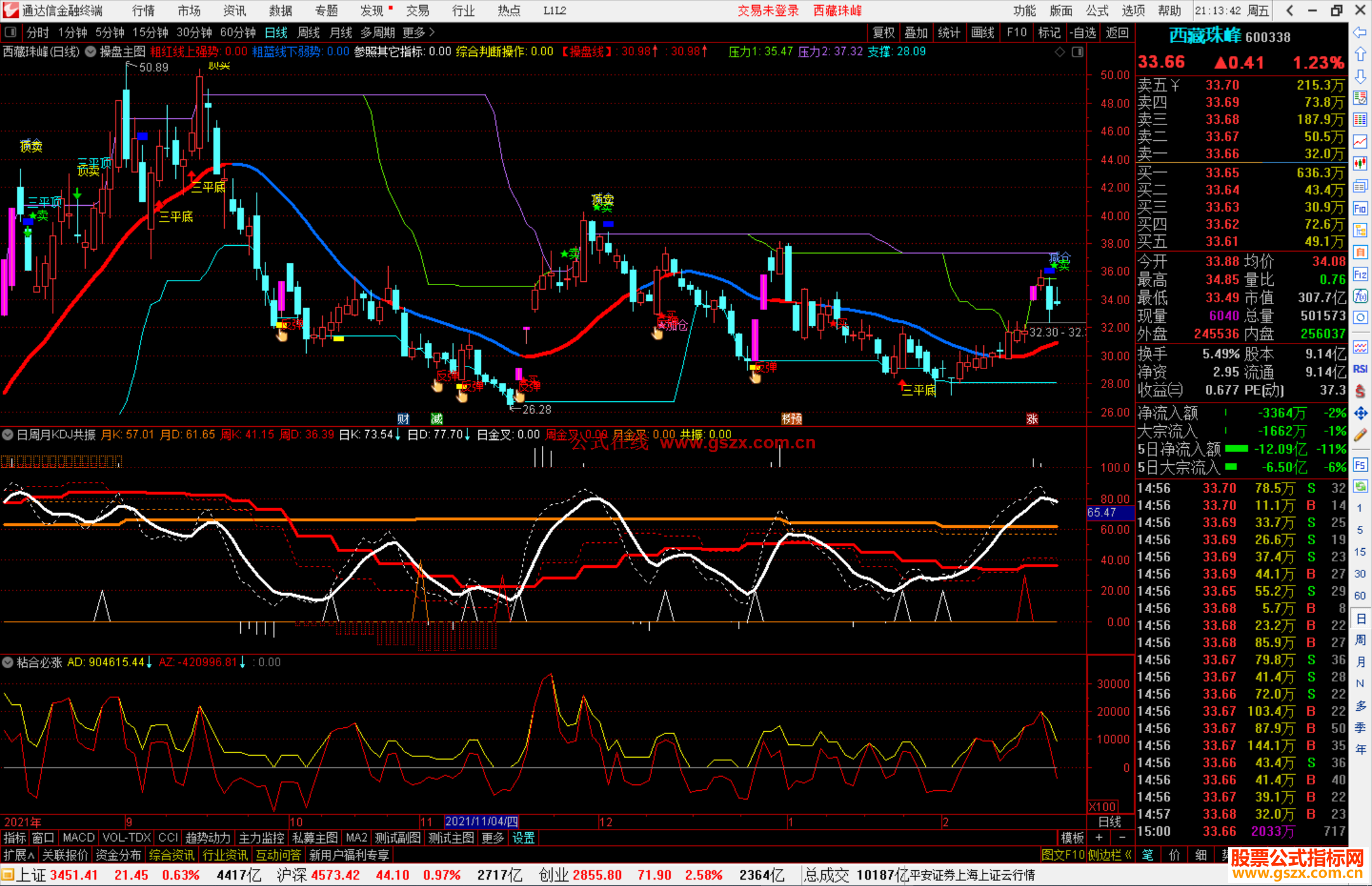Collapse the 侧边栏 sidebar toggle
Image resolution: width=1372 pixels, height=886 pixels.
1110,856
